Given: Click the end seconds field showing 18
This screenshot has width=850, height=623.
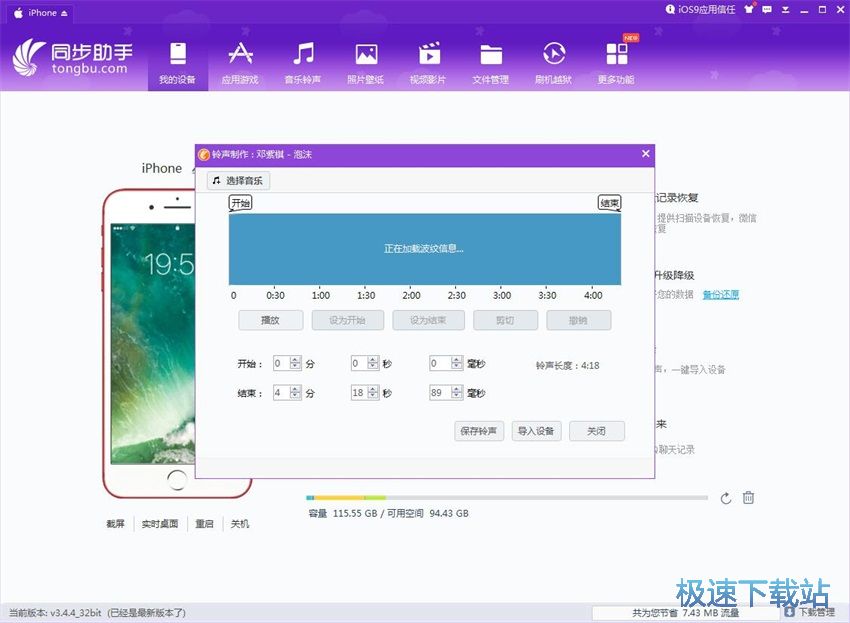Looking at the screenshot, I should coord(359,393).
